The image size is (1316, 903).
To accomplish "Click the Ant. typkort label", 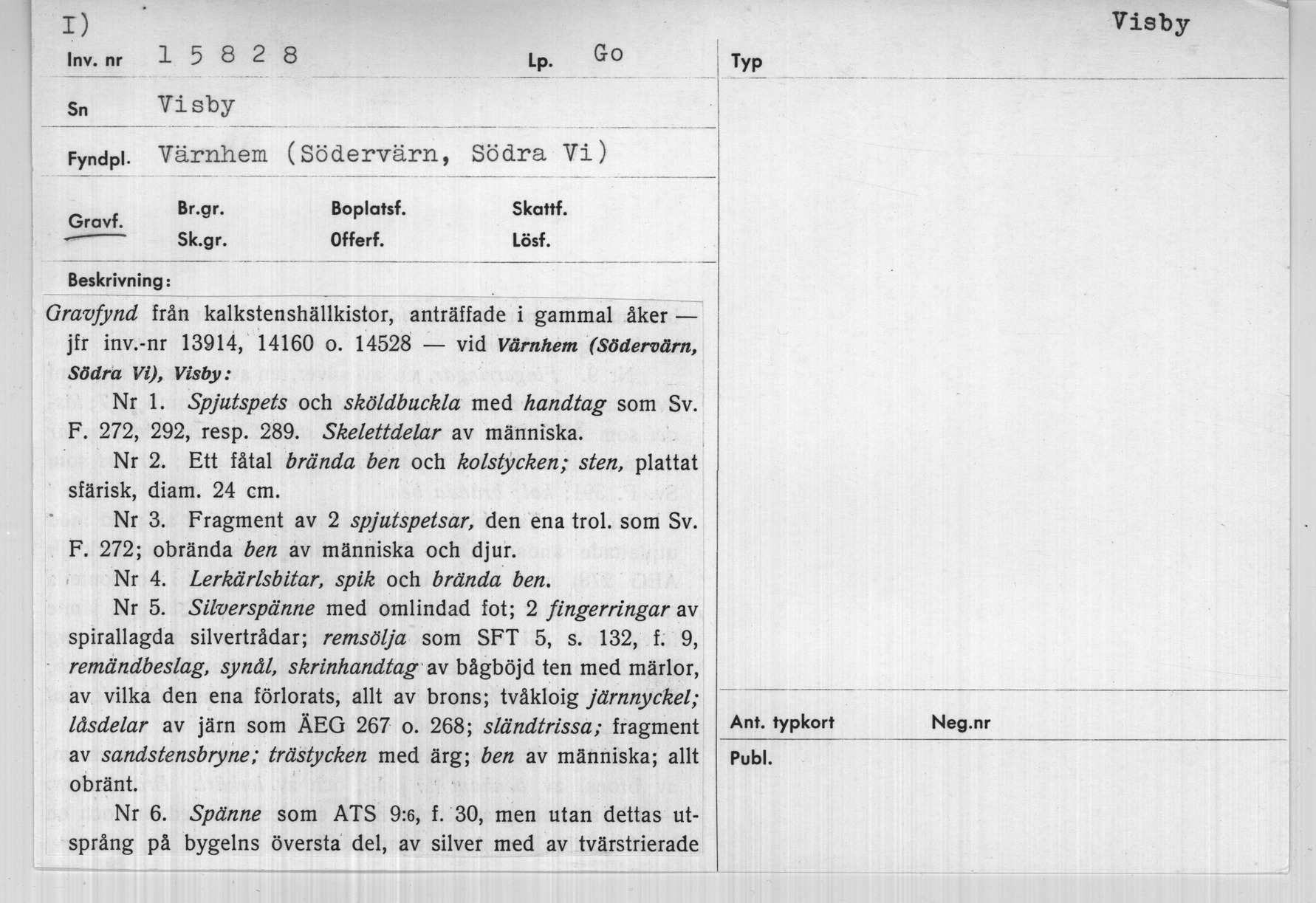I will tap(781, 723).
